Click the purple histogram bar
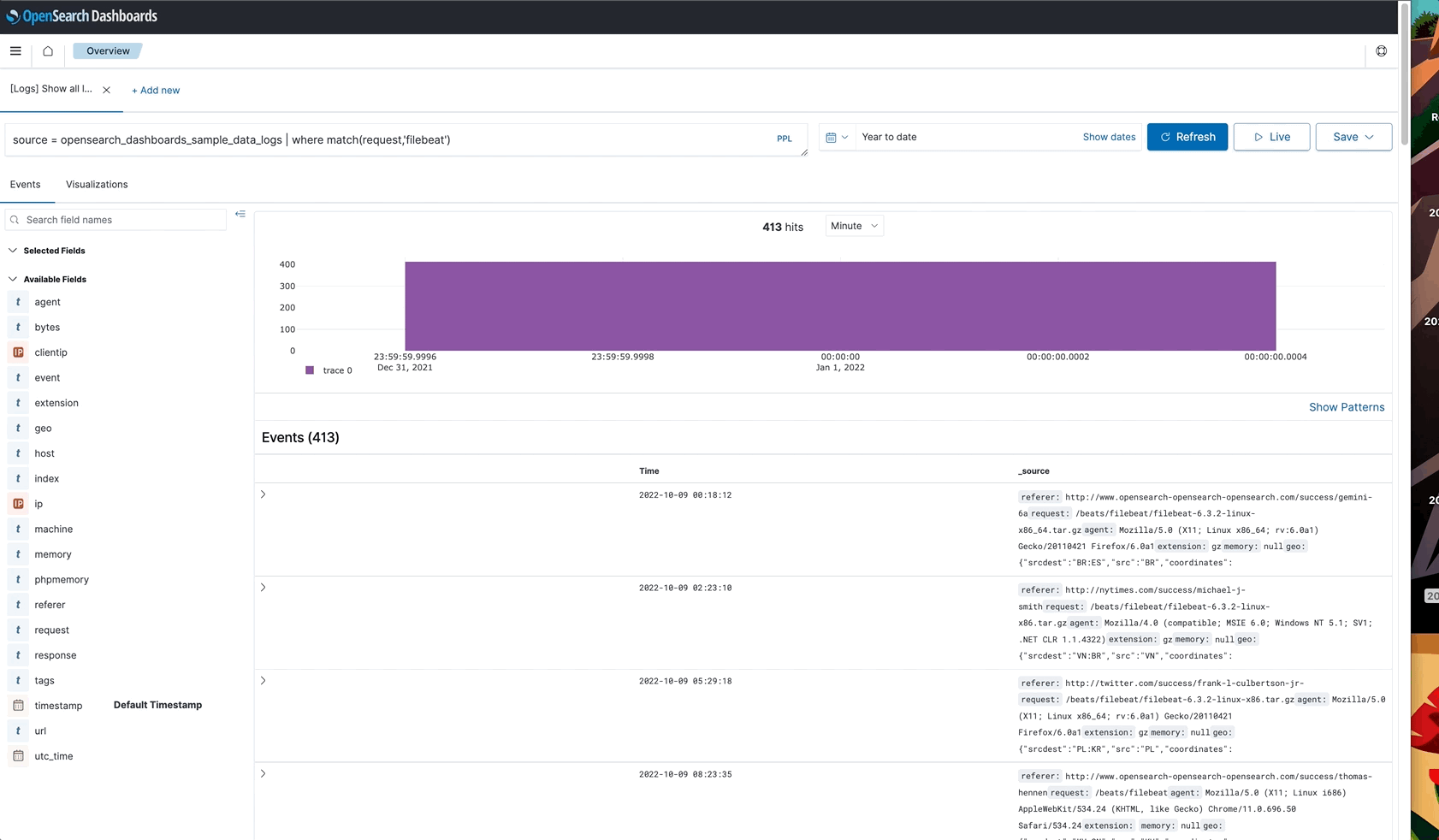 (840, 306)
